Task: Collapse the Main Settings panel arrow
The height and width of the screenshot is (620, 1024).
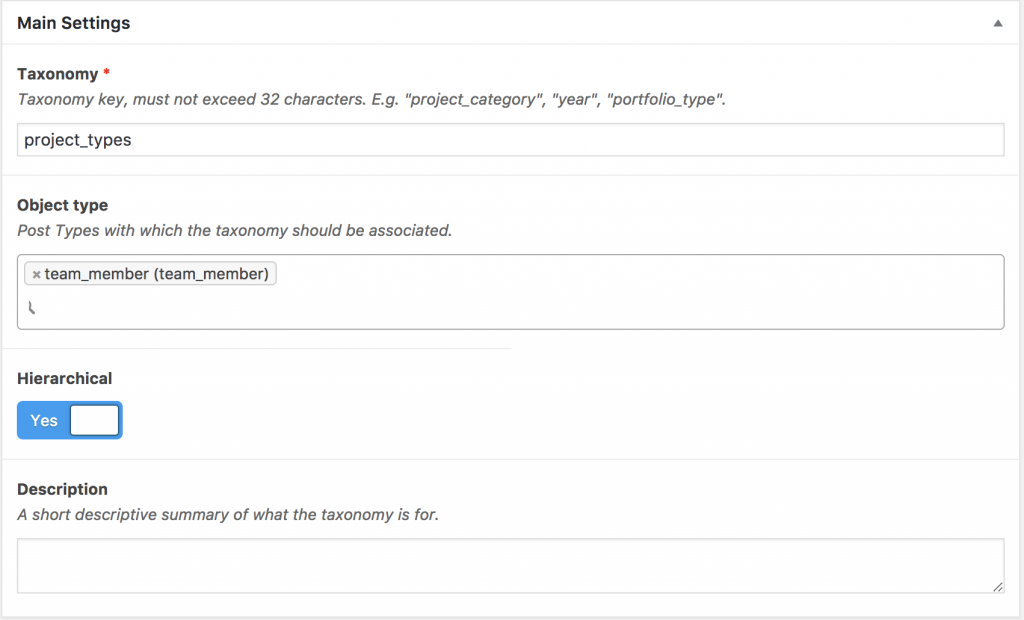Action: tap(997, 24)
